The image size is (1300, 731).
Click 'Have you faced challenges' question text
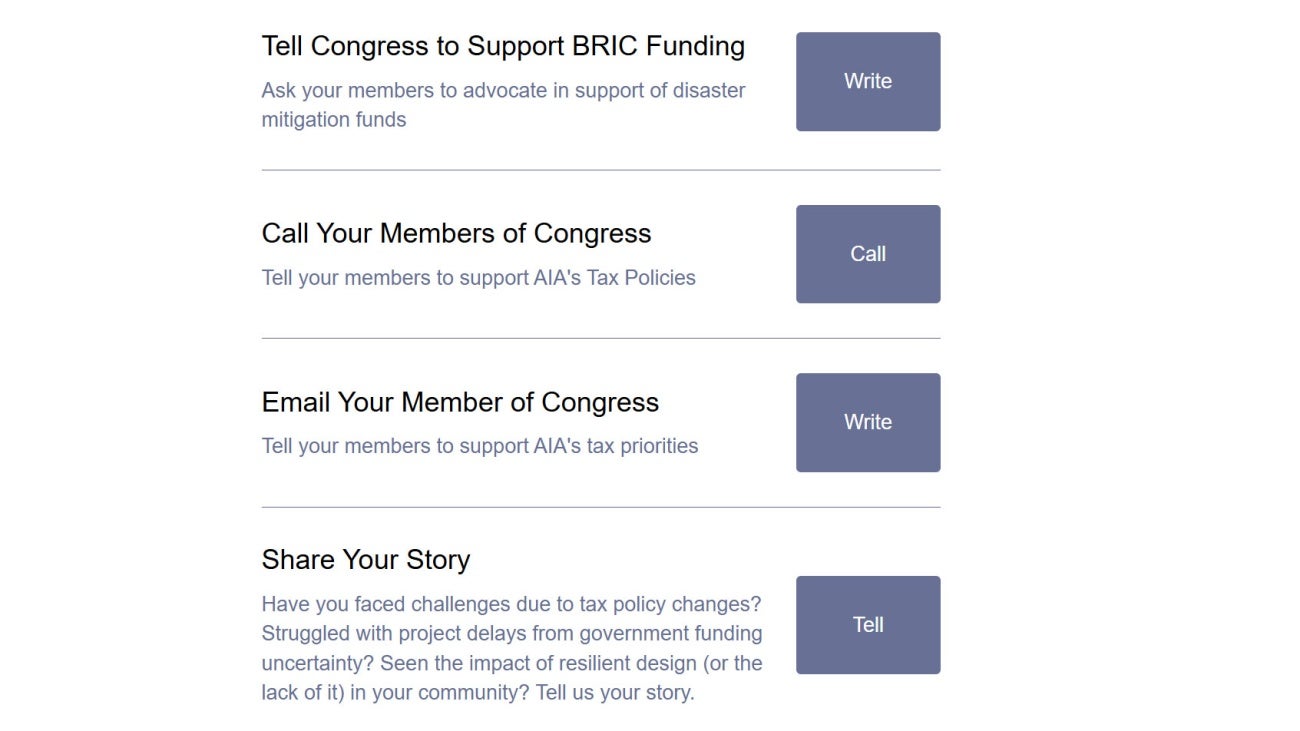coord(511,604)
